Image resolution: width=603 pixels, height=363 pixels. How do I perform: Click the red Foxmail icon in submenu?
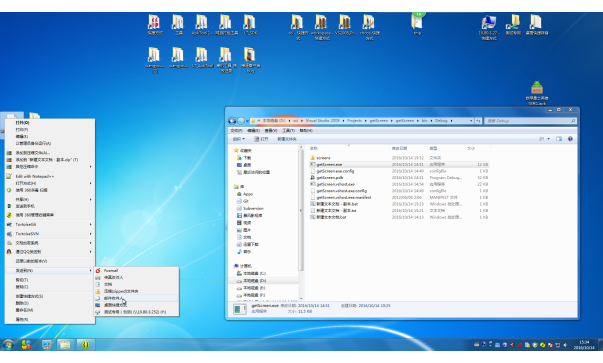point(98,270)
